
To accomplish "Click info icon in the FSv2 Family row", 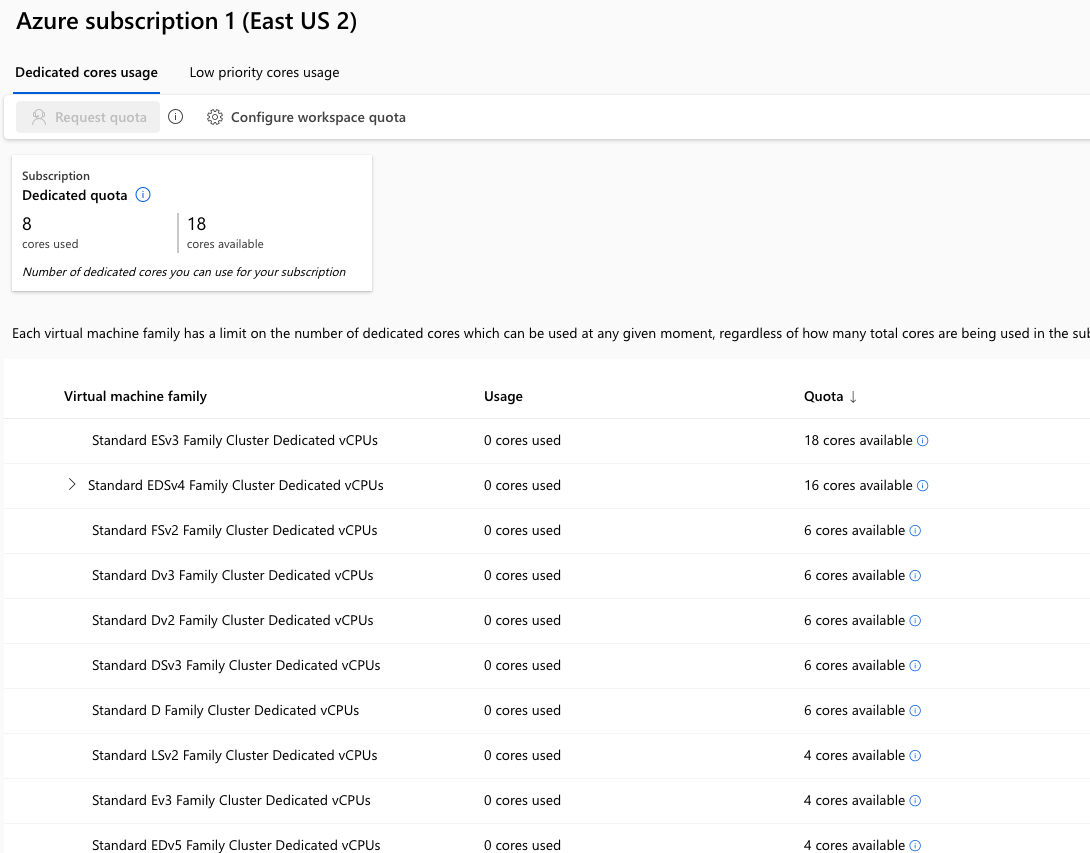I will pos(916,531).
